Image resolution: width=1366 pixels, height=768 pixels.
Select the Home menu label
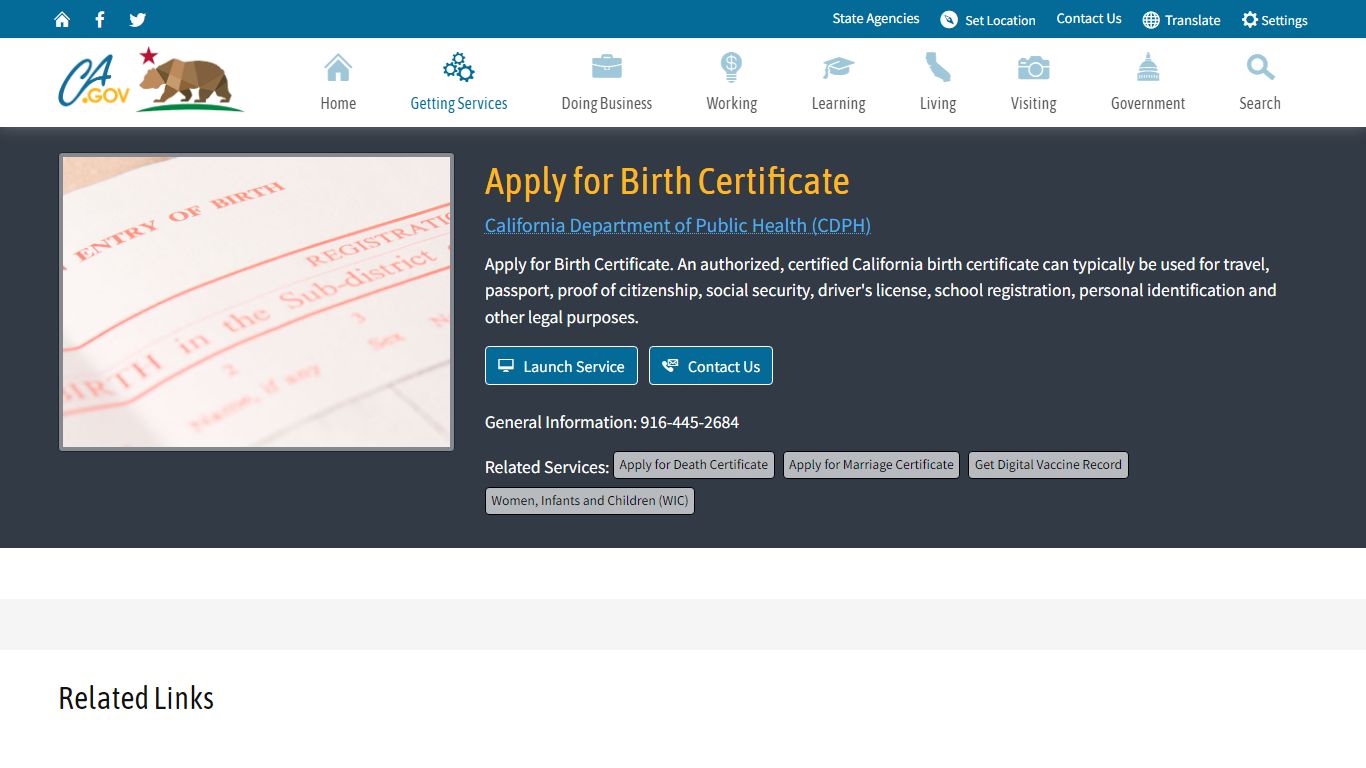point(338,103)
